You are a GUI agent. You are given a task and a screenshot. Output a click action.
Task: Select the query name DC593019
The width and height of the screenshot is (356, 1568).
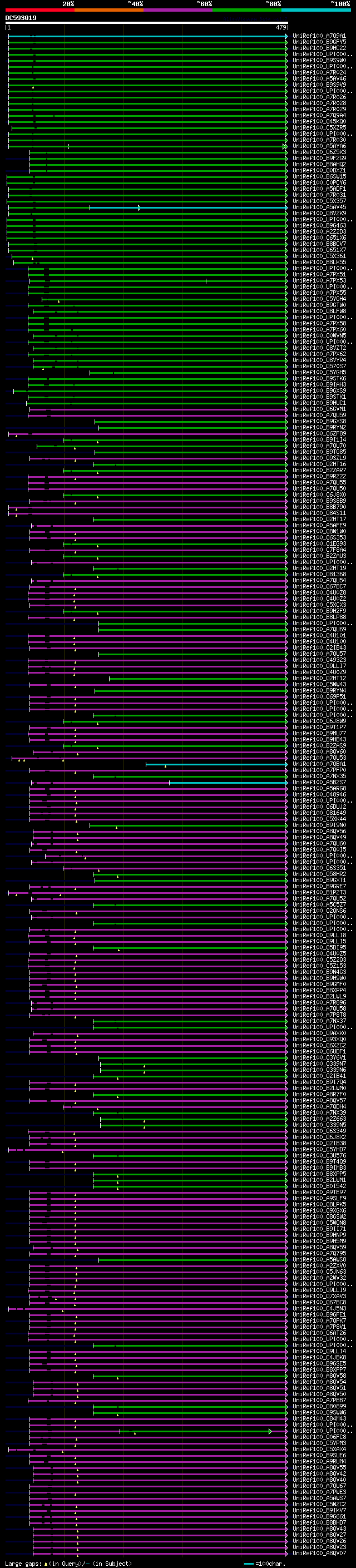[x=21, y=18]
